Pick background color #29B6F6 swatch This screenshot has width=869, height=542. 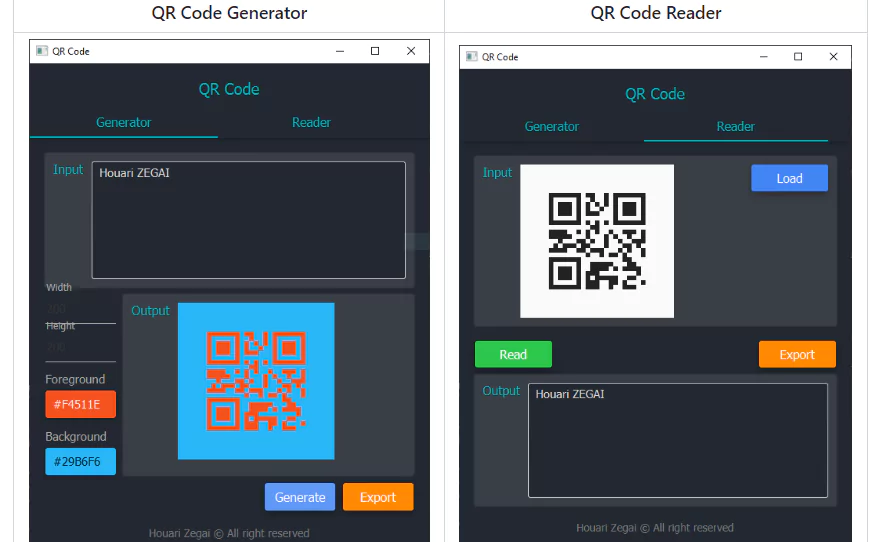pos(80,462)
